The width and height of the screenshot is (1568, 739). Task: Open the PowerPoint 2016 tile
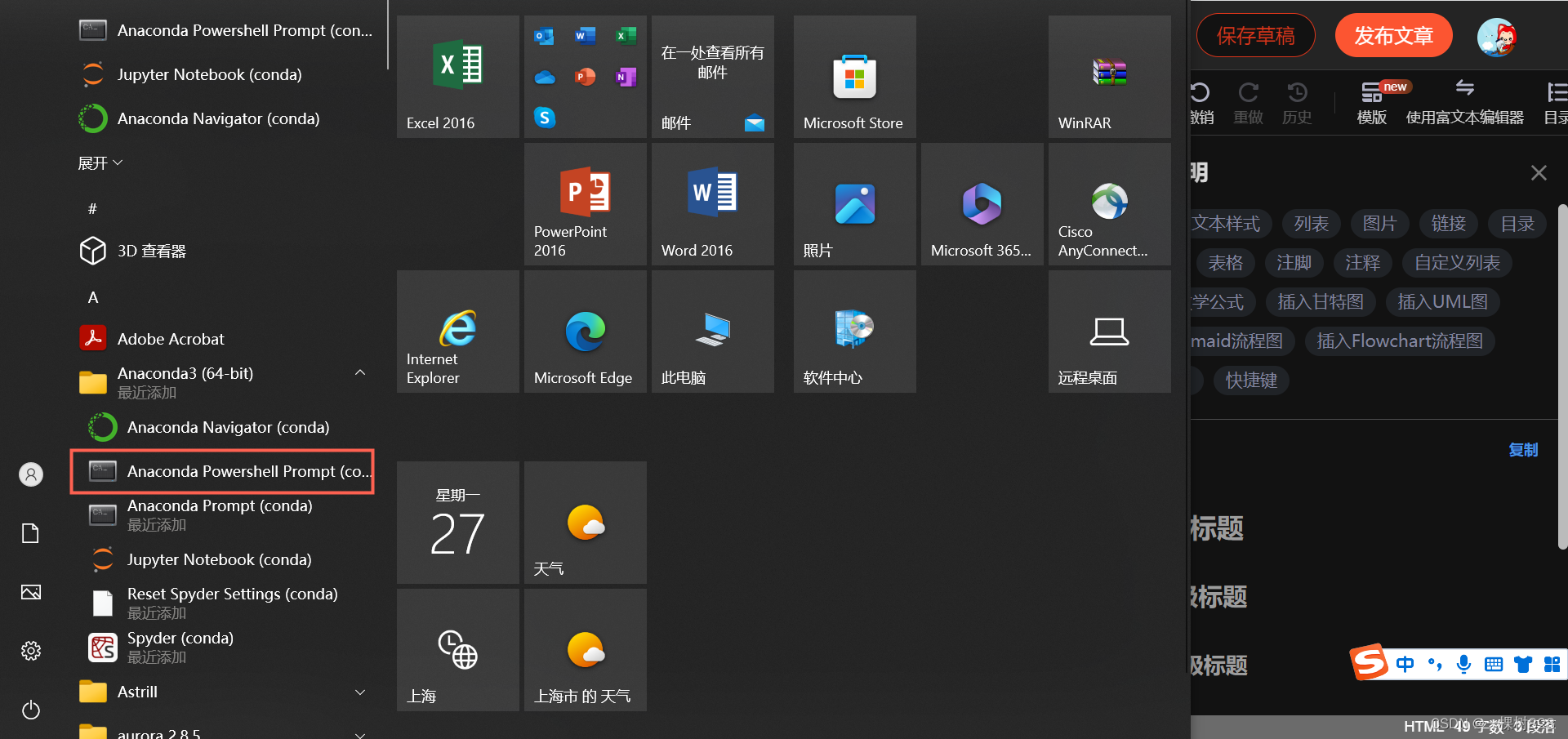[586, 204]
